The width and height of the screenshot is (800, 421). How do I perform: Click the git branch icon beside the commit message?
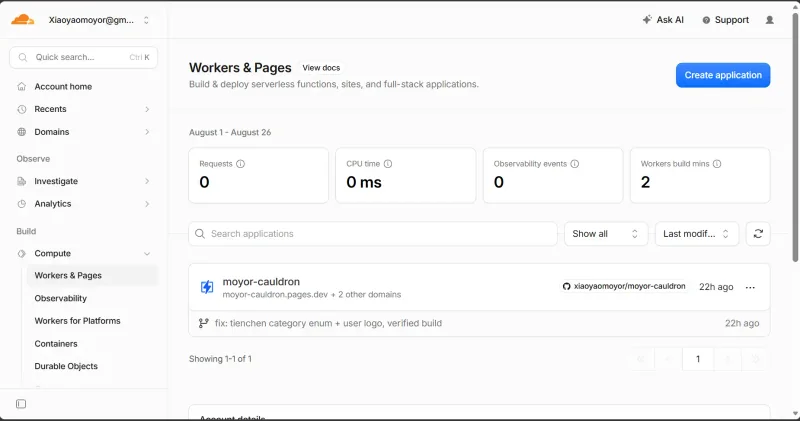pyautogui.click(x=204, y=323)
